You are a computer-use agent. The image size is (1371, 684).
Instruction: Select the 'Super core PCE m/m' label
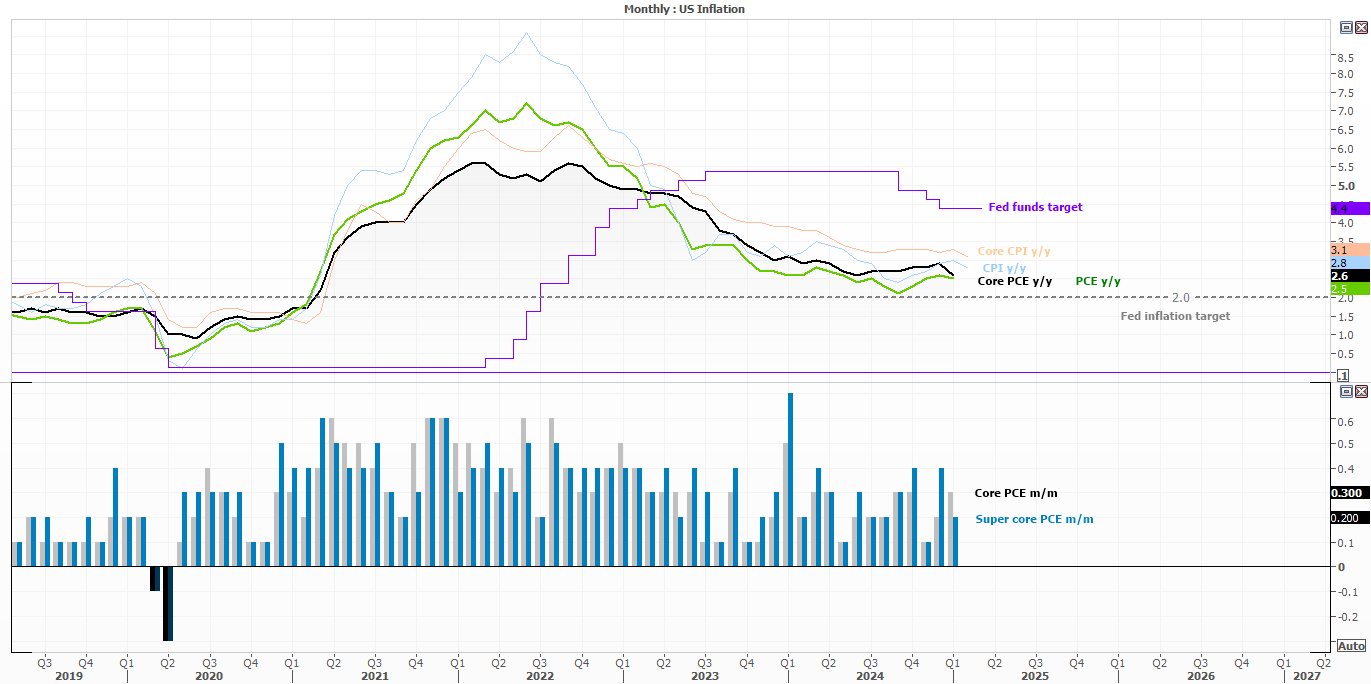(1034, 519)
